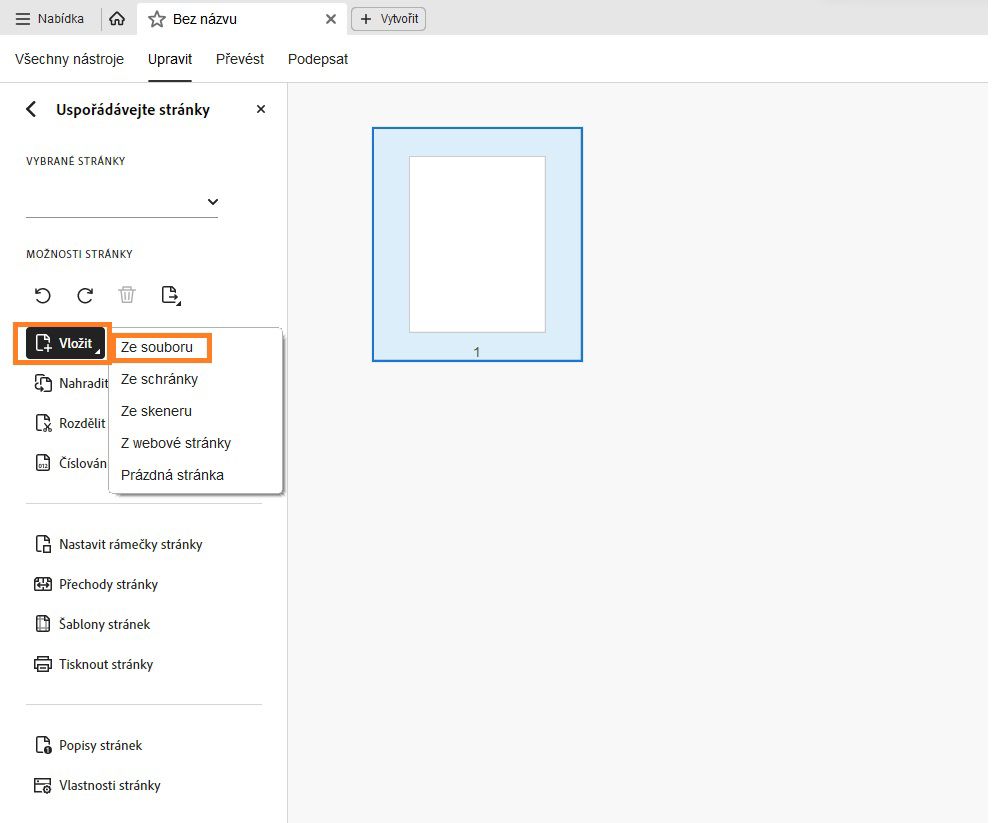This screenshot has height=823, width=997.
Task: Click the Číslování page numbering icon
Action: pos(43,463)
